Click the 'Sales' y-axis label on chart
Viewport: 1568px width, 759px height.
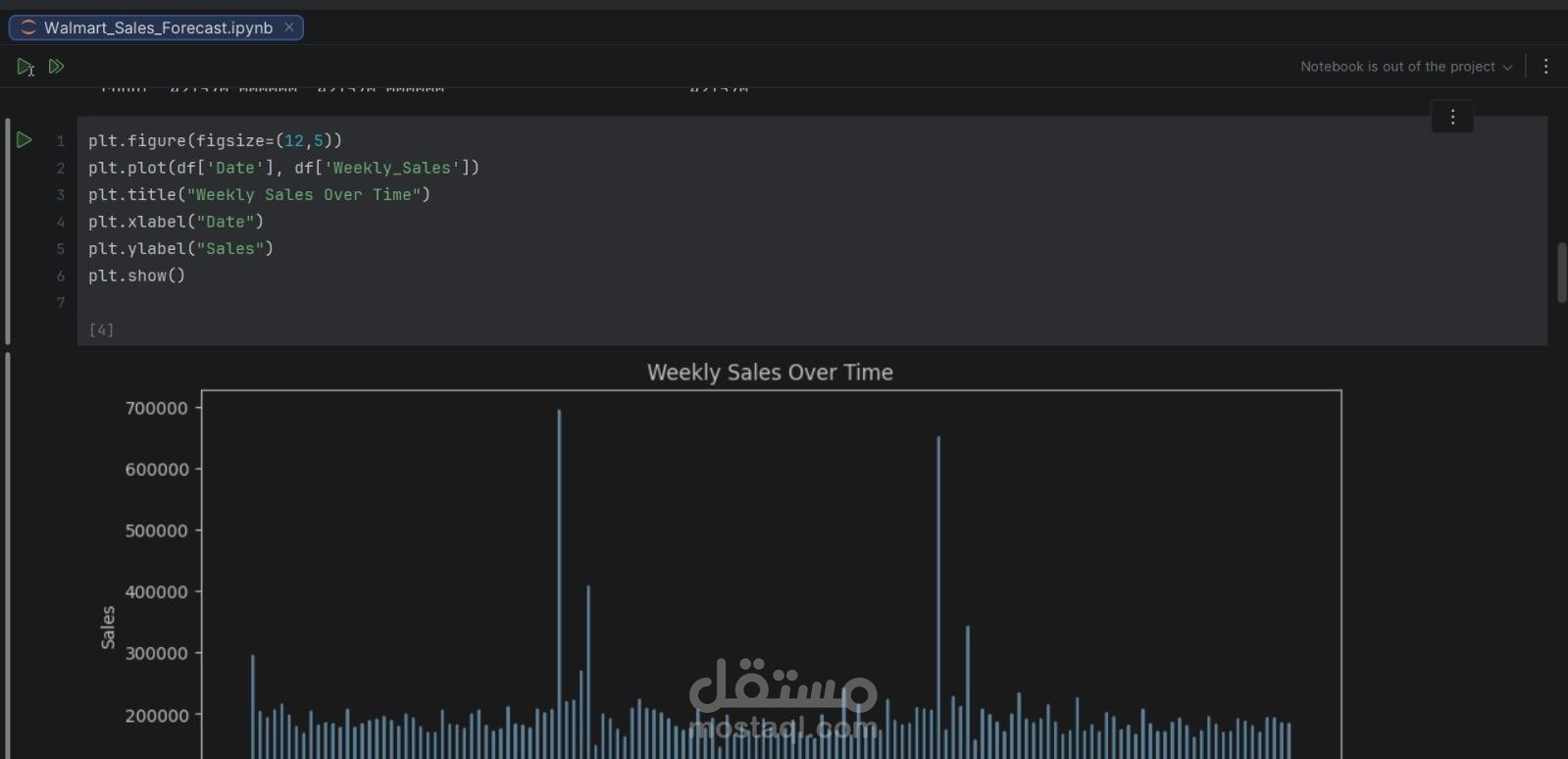[108, 628]
